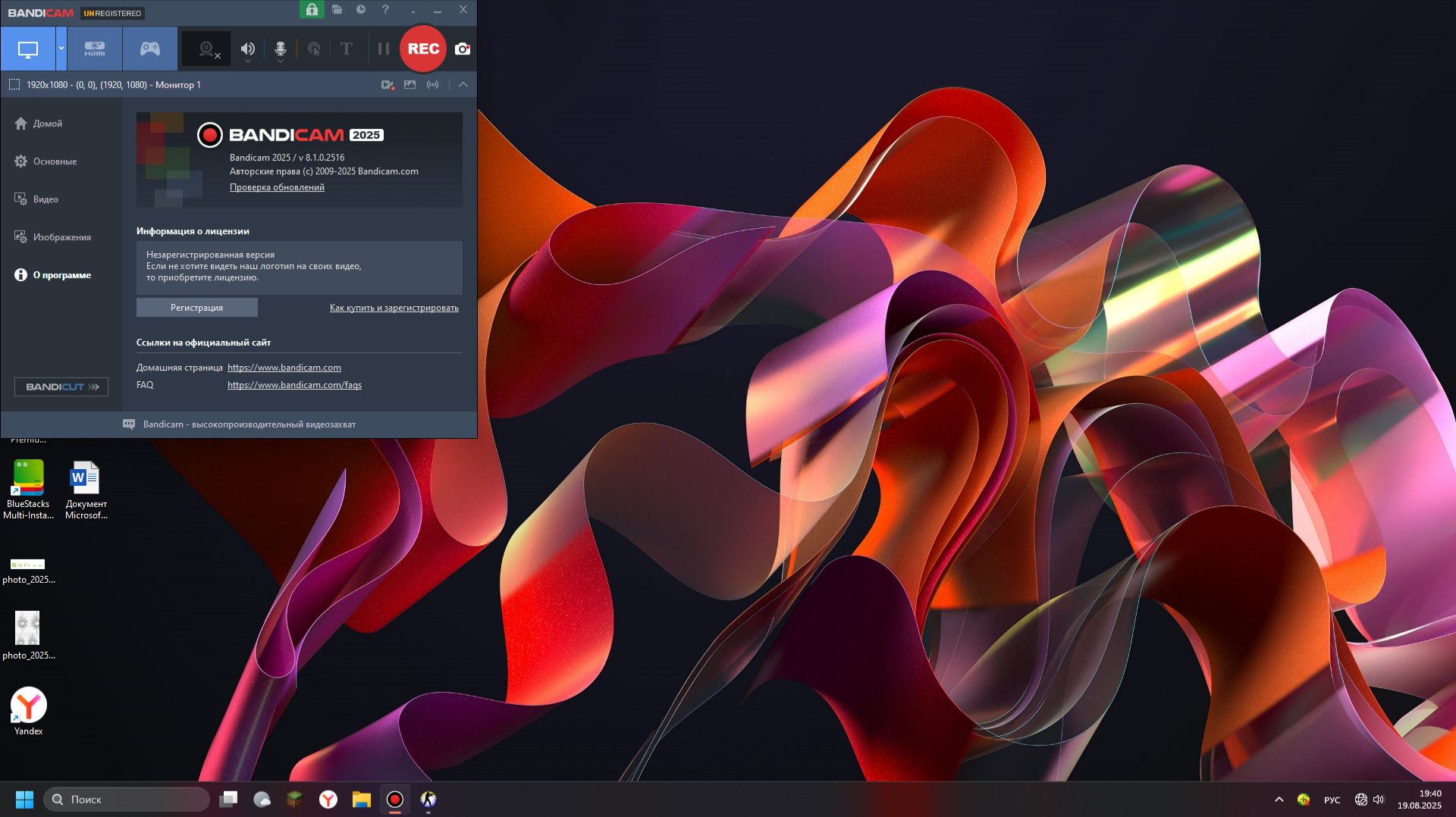Click the 1920x1080 Монитор 1 capture area text
1456x817 pixels.
(x=114, y=85)
